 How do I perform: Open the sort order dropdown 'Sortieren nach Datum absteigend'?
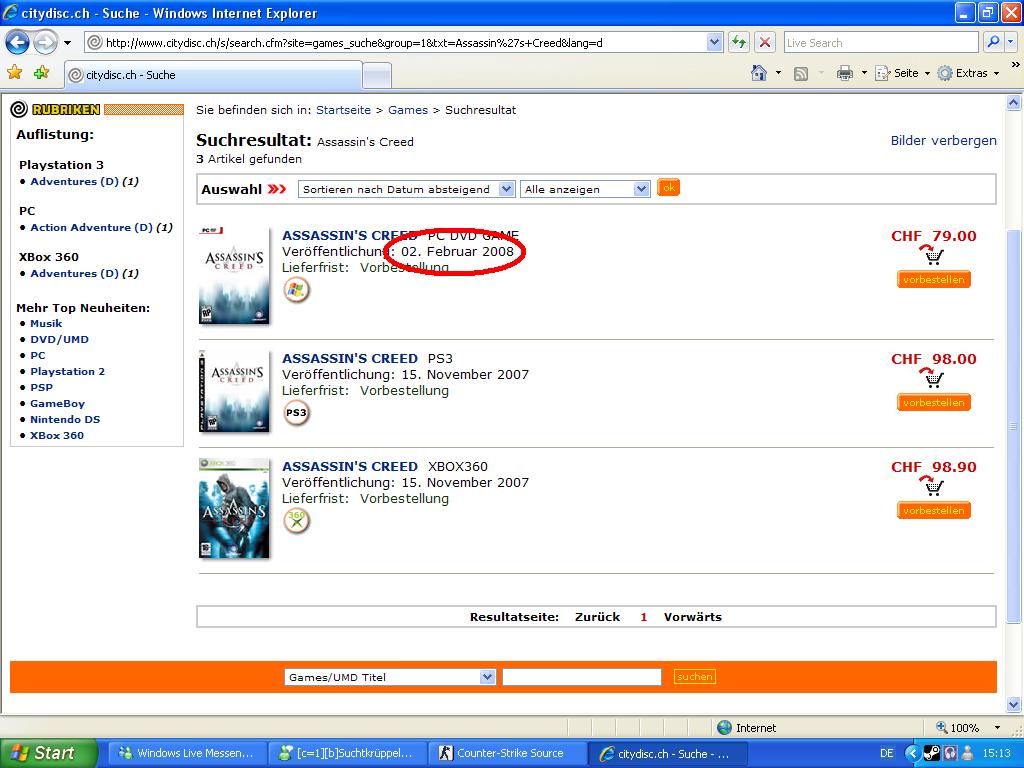pos(406,189)
